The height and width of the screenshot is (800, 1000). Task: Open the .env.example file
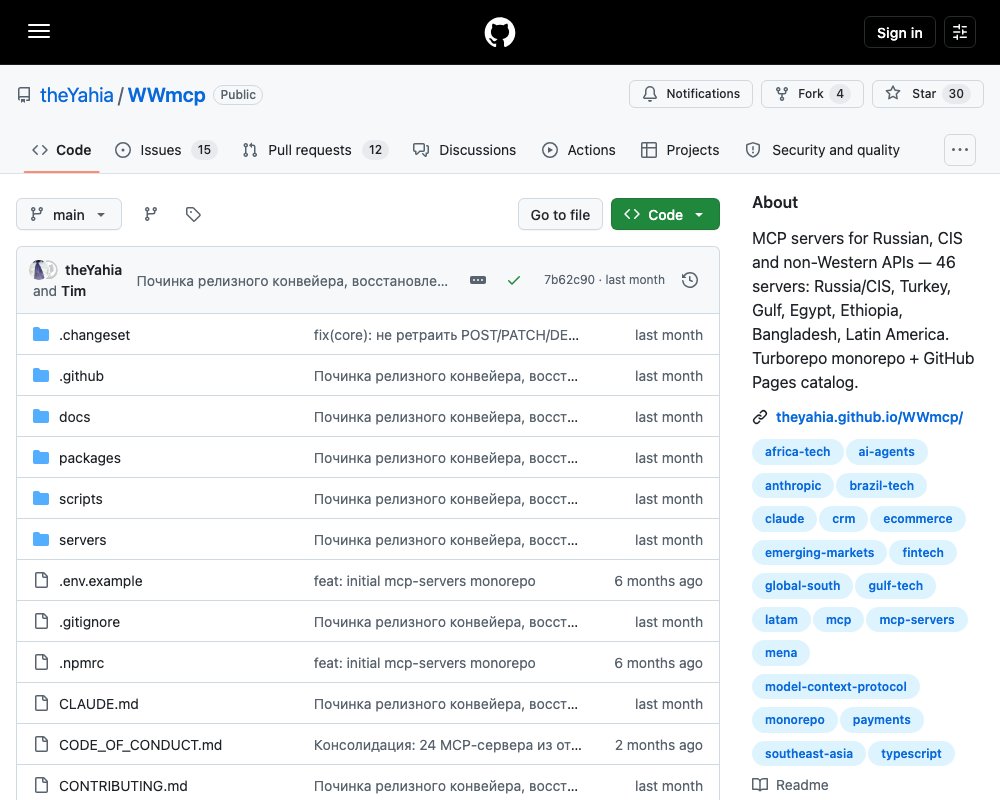click(101, 581)
